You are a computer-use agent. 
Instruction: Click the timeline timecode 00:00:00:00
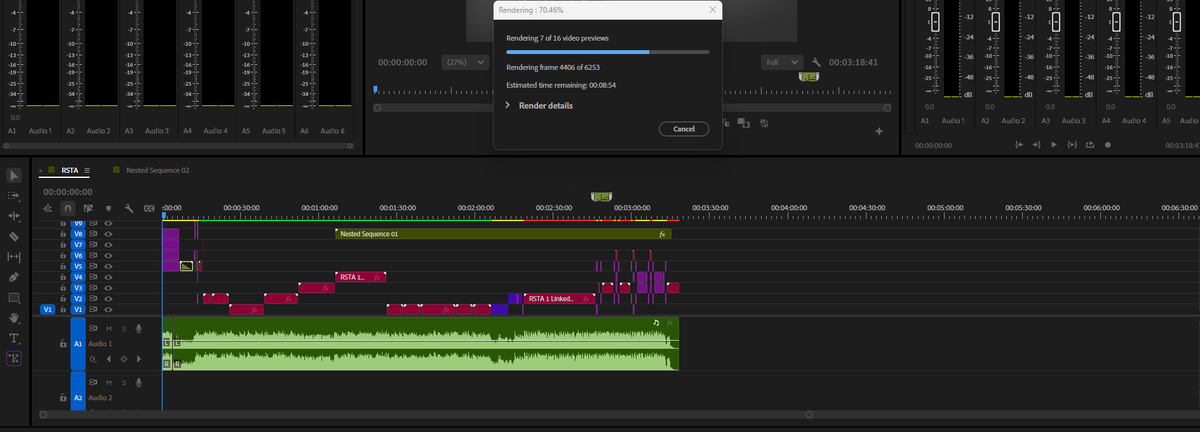[69, 191]
